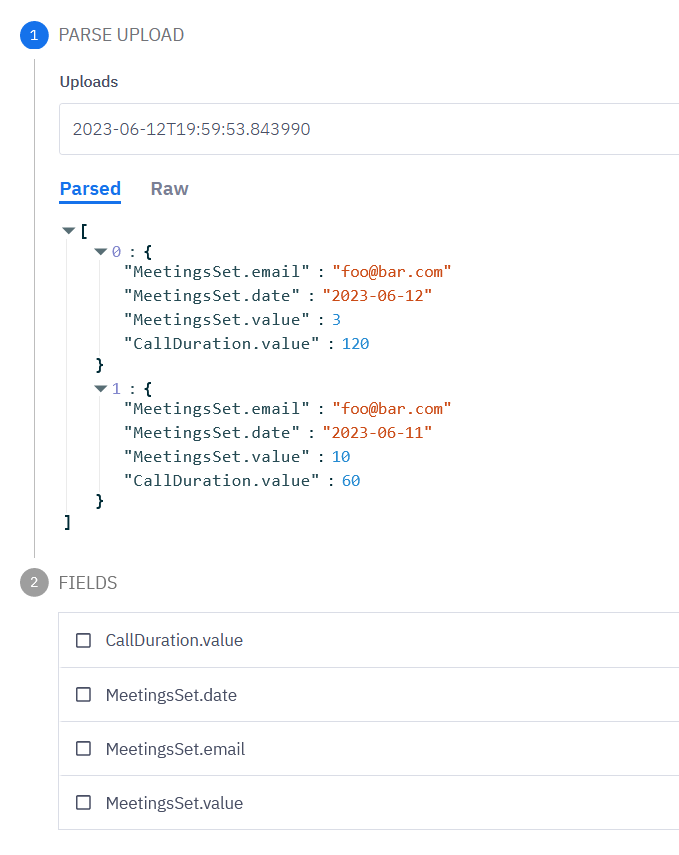The image size is (679, 855).
Task: Collapse JSON item 0 disclosure triangle
Action: (100, 251)
